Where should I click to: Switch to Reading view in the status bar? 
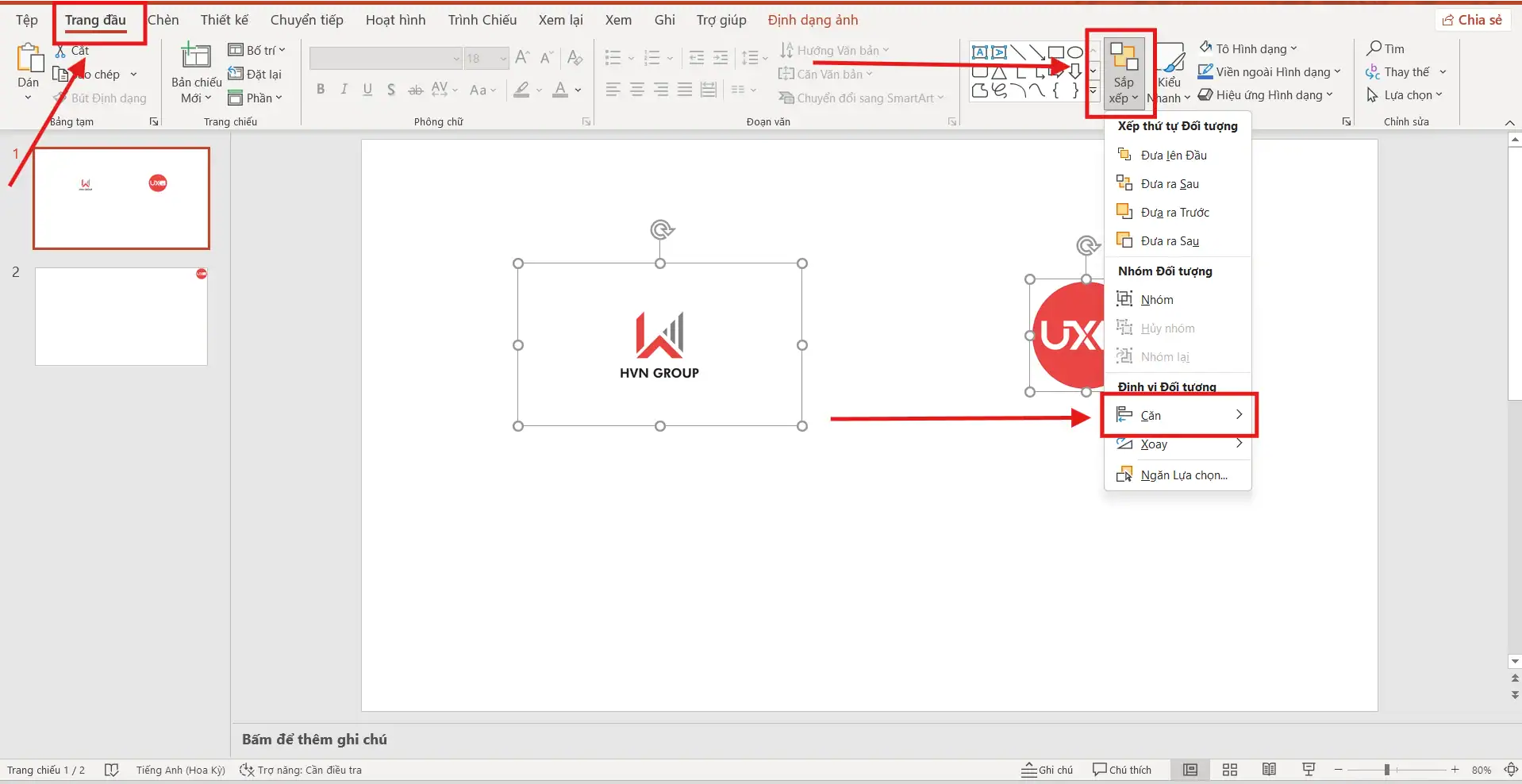(1270, 770)
